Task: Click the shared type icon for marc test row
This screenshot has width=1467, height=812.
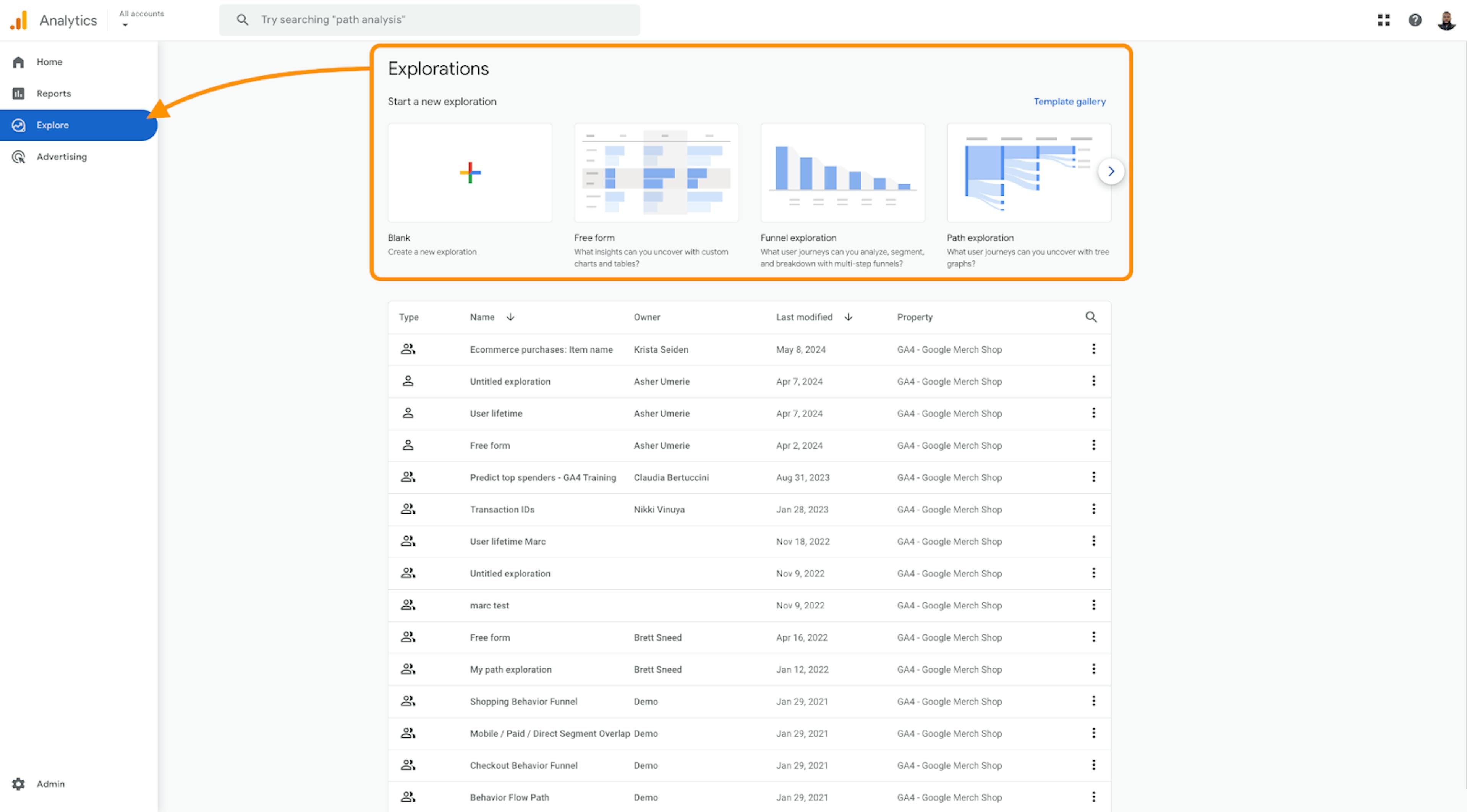Action: [x=408, y=605]
